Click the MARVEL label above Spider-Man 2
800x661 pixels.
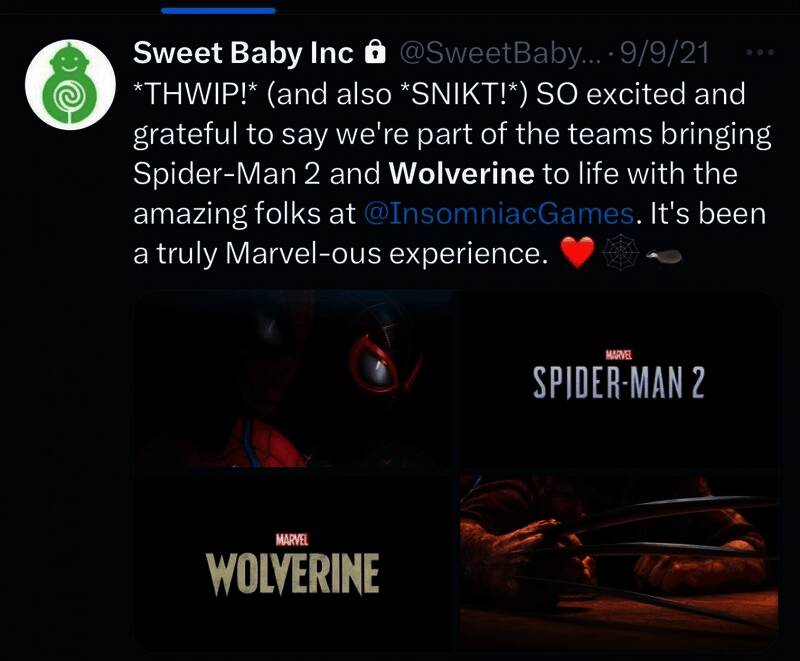(618, 353)
